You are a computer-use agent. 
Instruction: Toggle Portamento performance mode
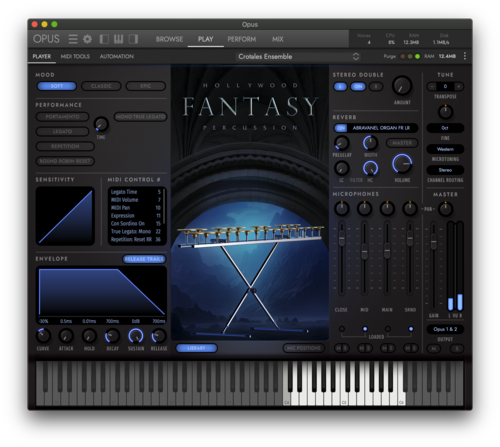(x=62, y=117)
